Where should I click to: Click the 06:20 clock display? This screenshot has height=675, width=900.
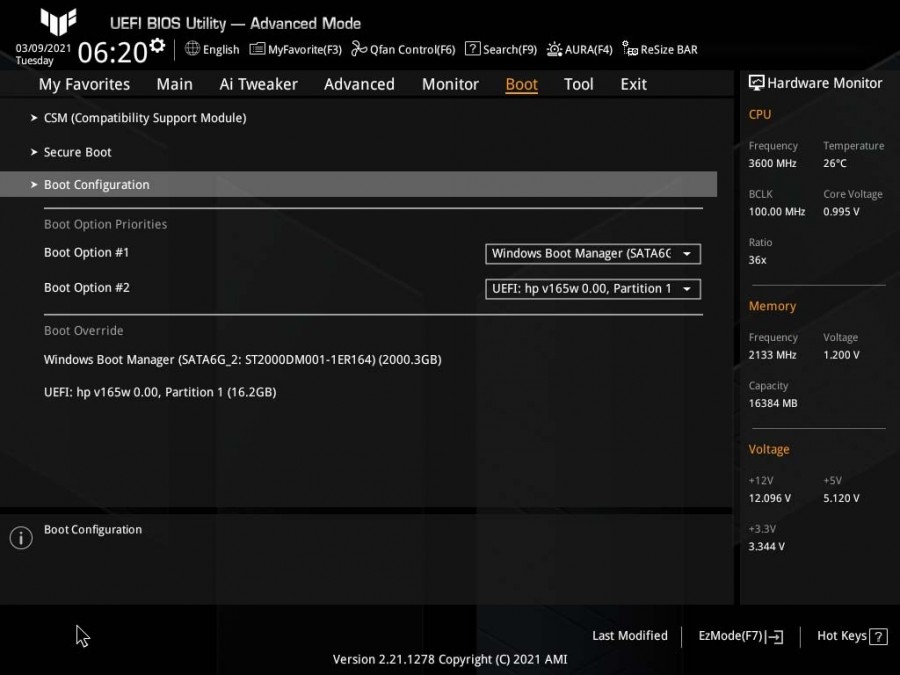tap(112, 52)
